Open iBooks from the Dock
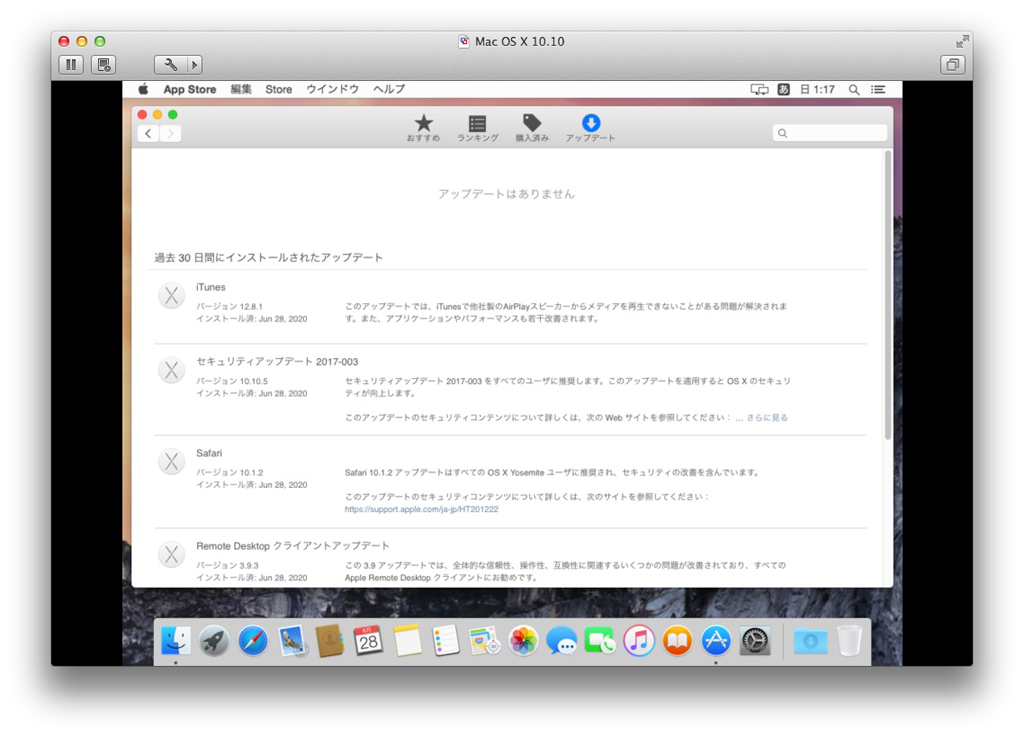1024x737 pixels. 677,641
